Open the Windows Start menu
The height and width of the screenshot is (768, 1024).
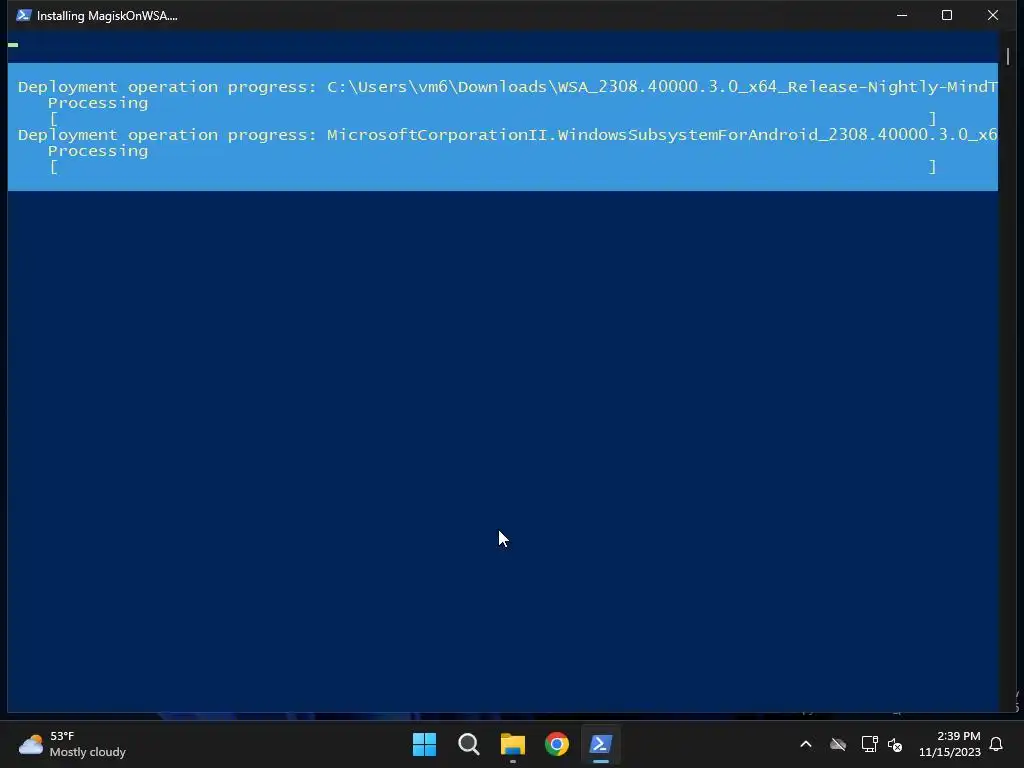tap(424, 744)
